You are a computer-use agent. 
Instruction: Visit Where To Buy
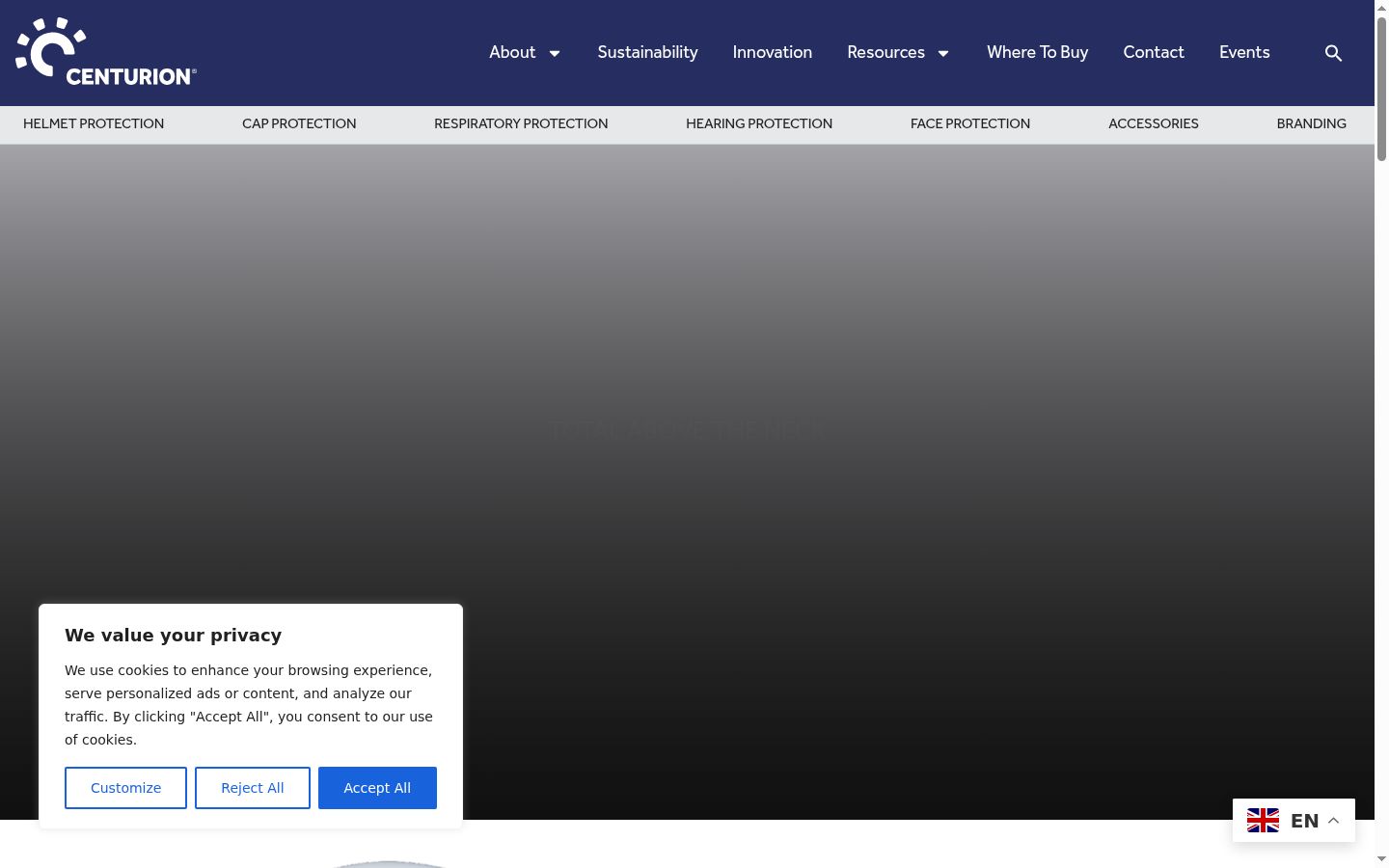coord(1037,52)
